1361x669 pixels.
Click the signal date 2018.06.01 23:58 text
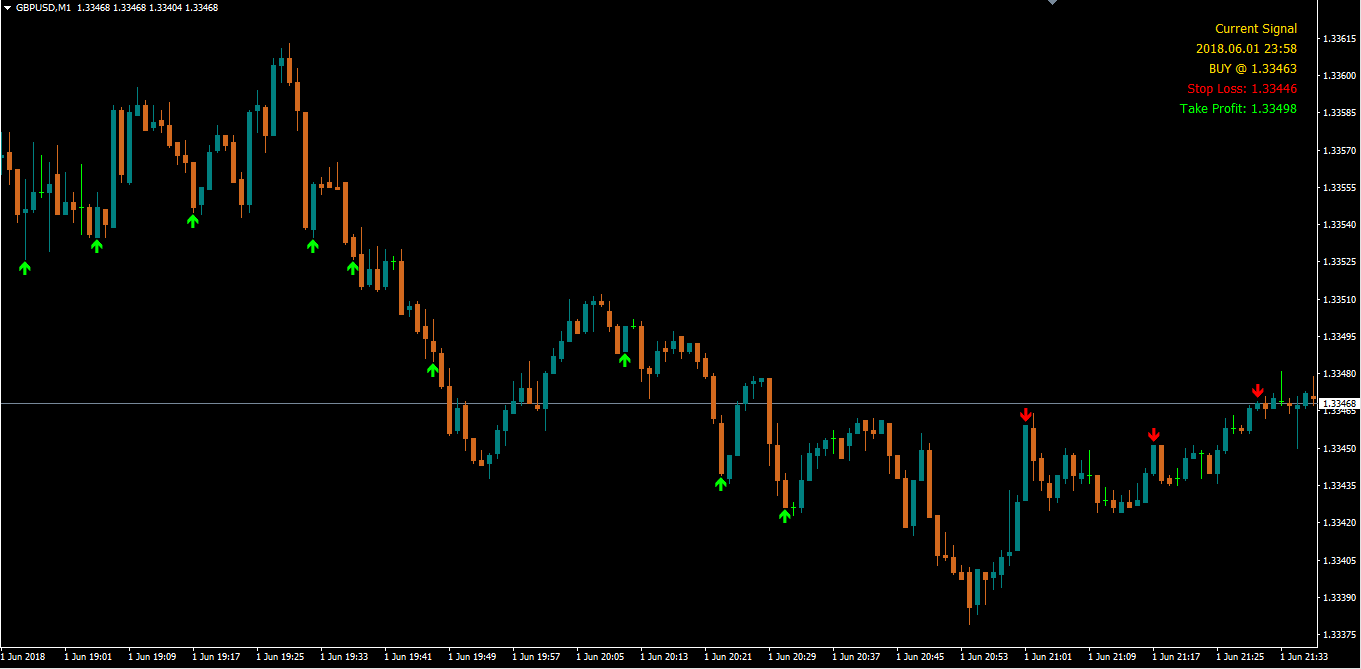tap(1247, 49)
